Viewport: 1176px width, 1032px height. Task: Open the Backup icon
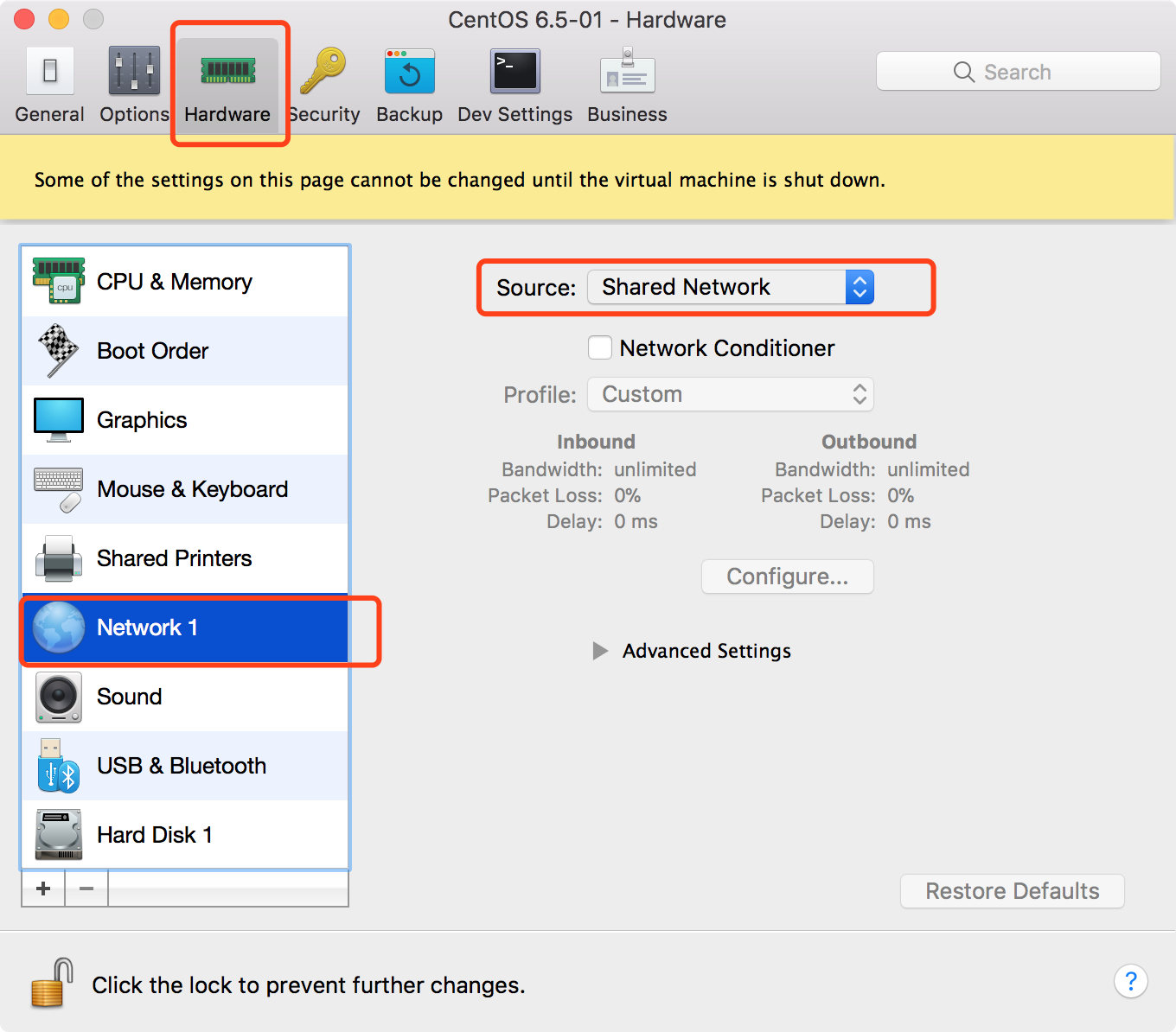(x=410, y=71)
